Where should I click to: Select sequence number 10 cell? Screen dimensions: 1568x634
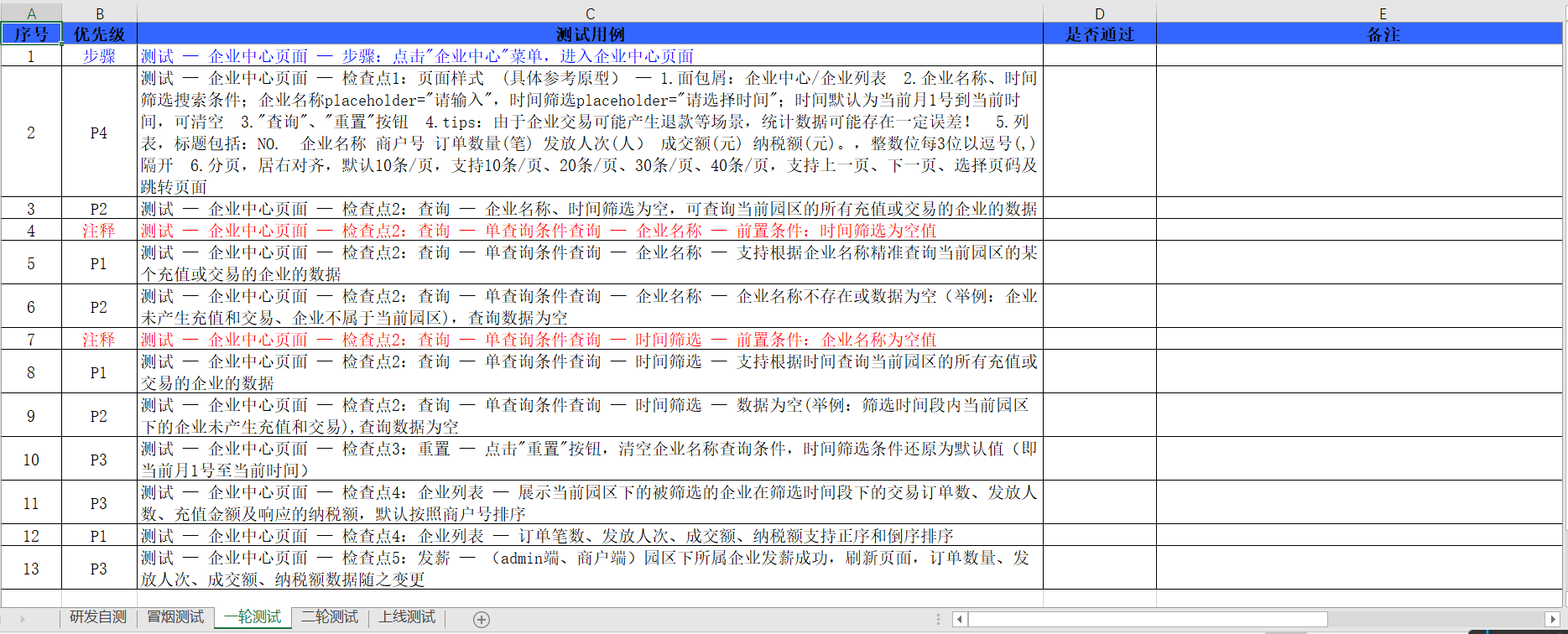click(31, 460)
